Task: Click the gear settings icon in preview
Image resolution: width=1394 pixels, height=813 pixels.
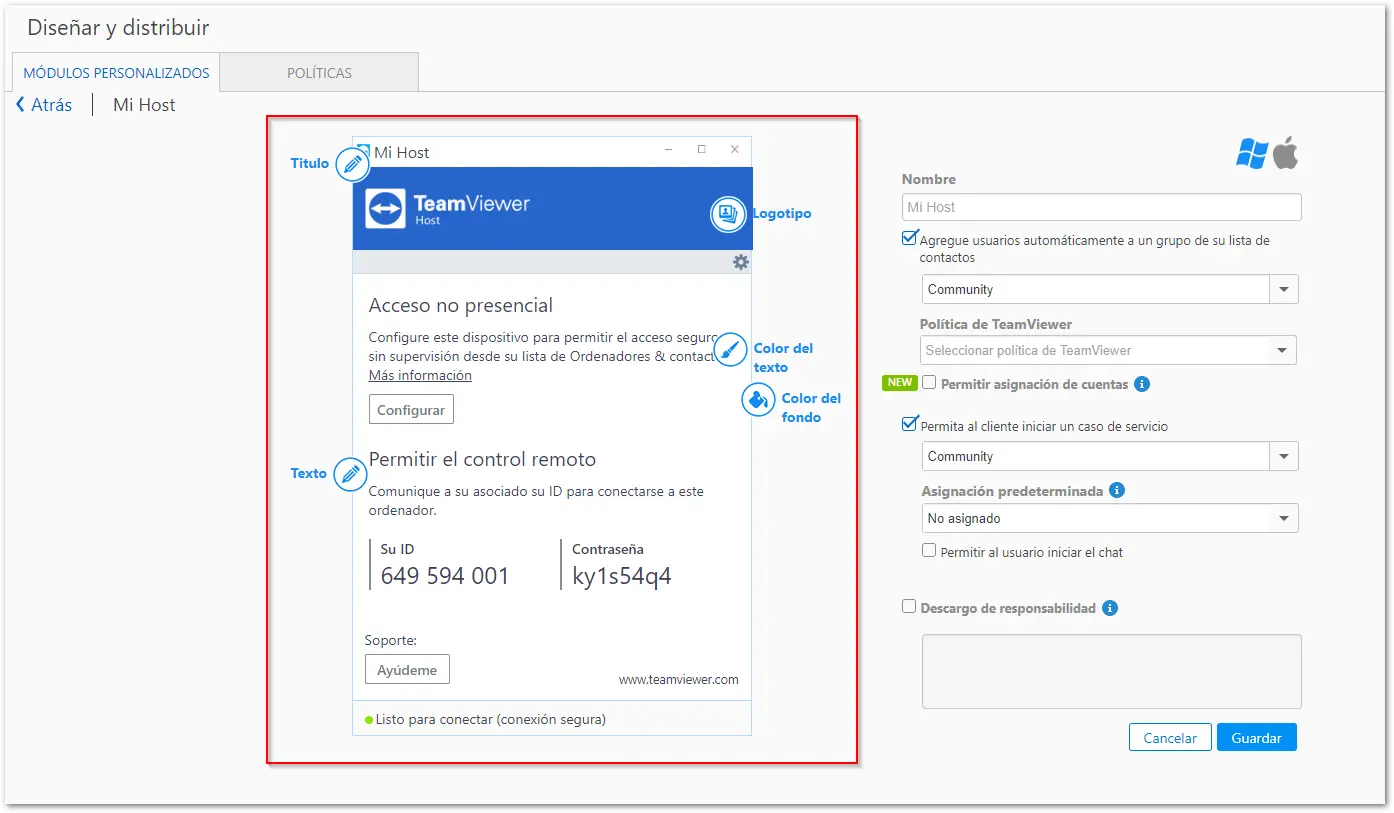Action: tap(740, 262)
